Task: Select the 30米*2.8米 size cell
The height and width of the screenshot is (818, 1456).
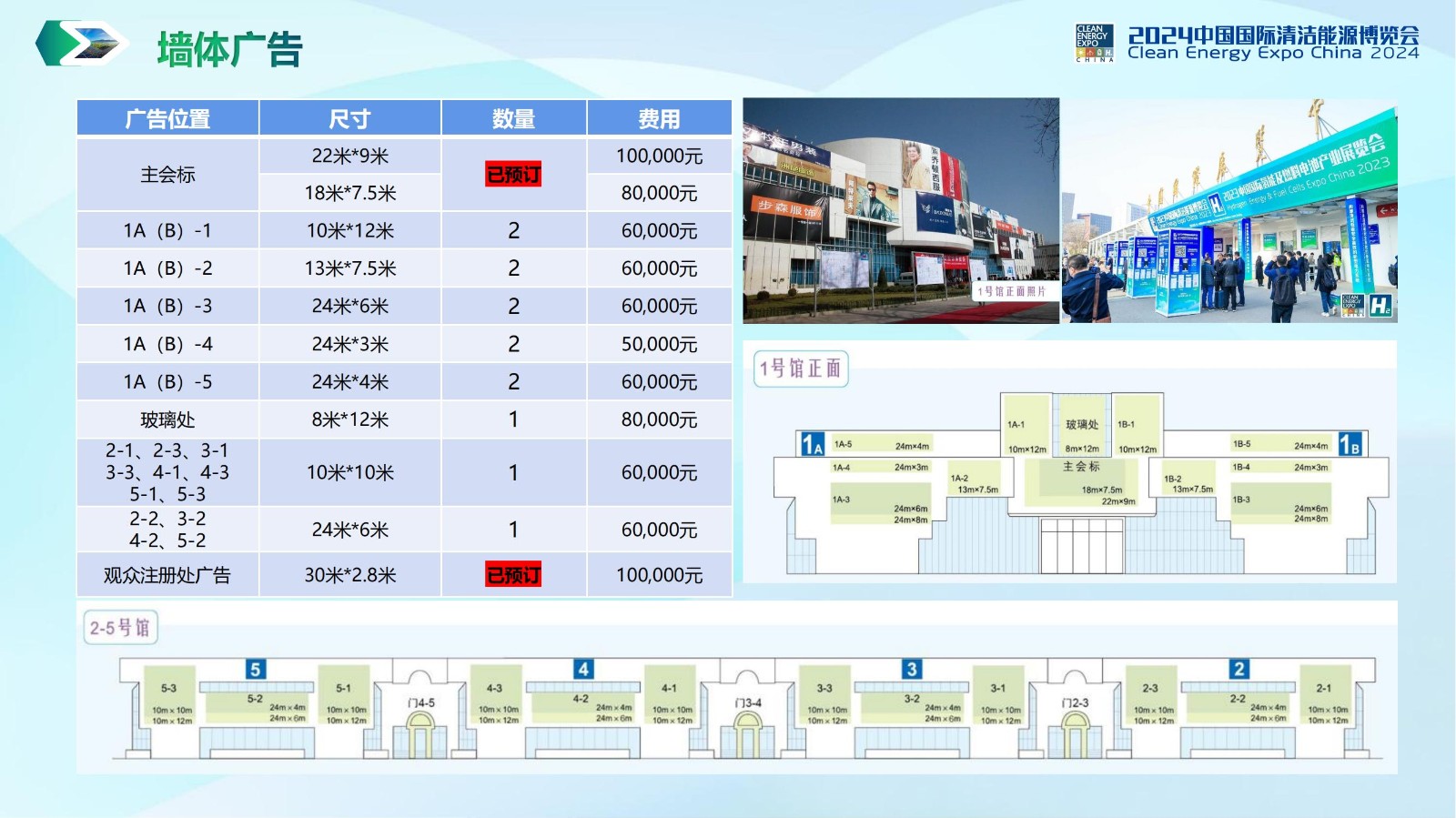Action: tap(350, 575)
